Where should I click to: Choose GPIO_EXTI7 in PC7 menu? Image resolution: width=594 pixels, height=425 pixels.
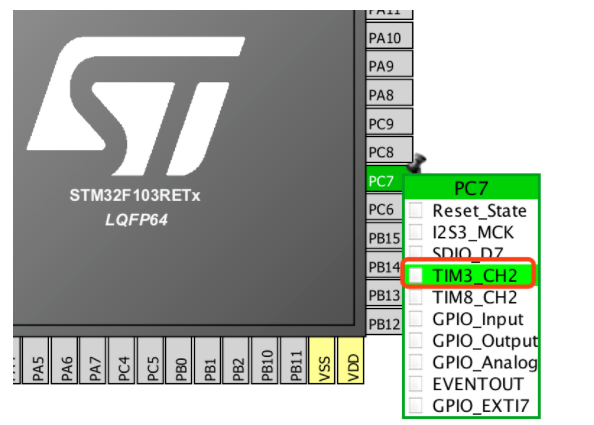click(x=471, y=405)
